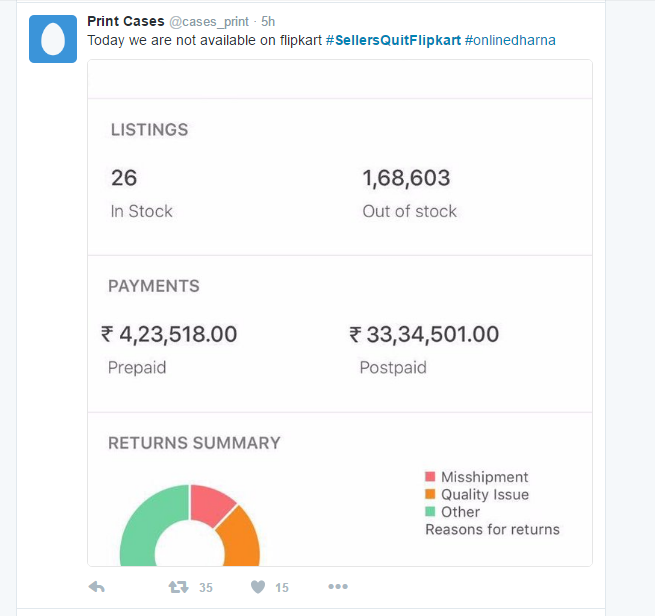Select the orange Quality Issue donut segment
The height and width of the screenshot is (616, 655).
[x=241, y=540]
